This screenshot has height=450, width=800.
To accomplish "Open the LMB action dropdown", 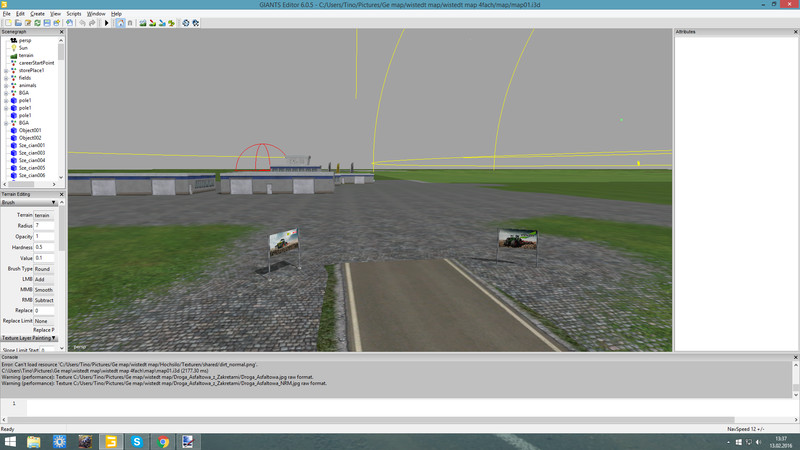I will point(45,280).
